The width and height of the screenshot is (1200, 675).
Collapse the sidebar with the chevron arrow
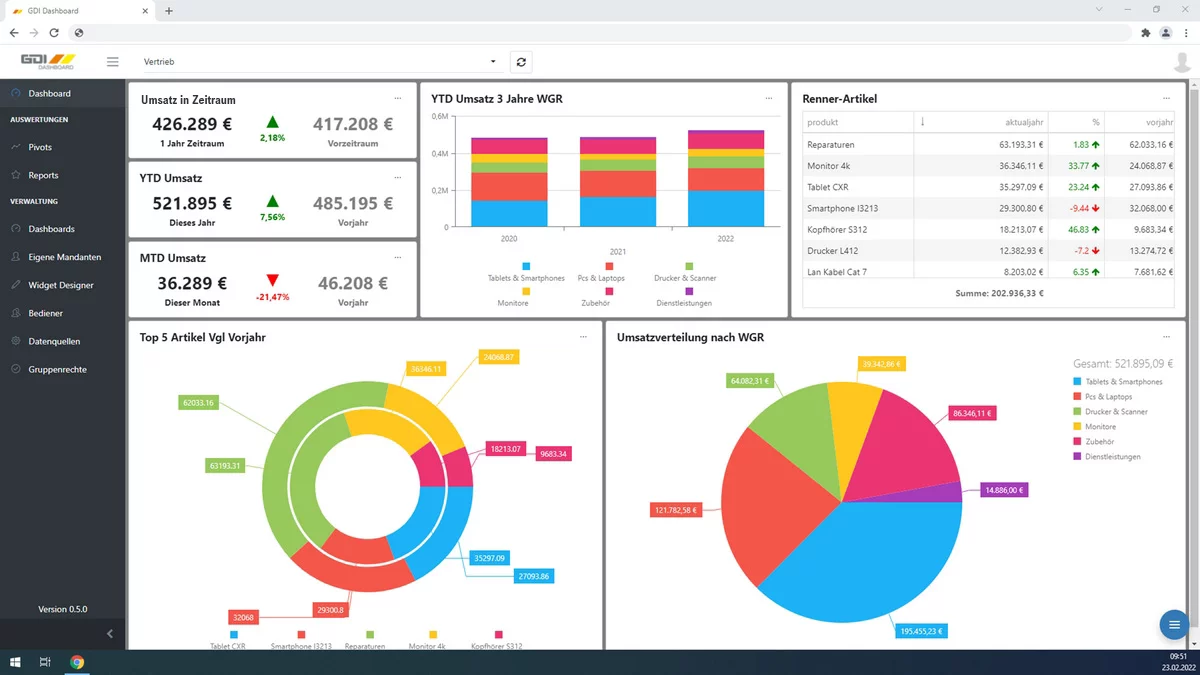(x=110, y=634)
